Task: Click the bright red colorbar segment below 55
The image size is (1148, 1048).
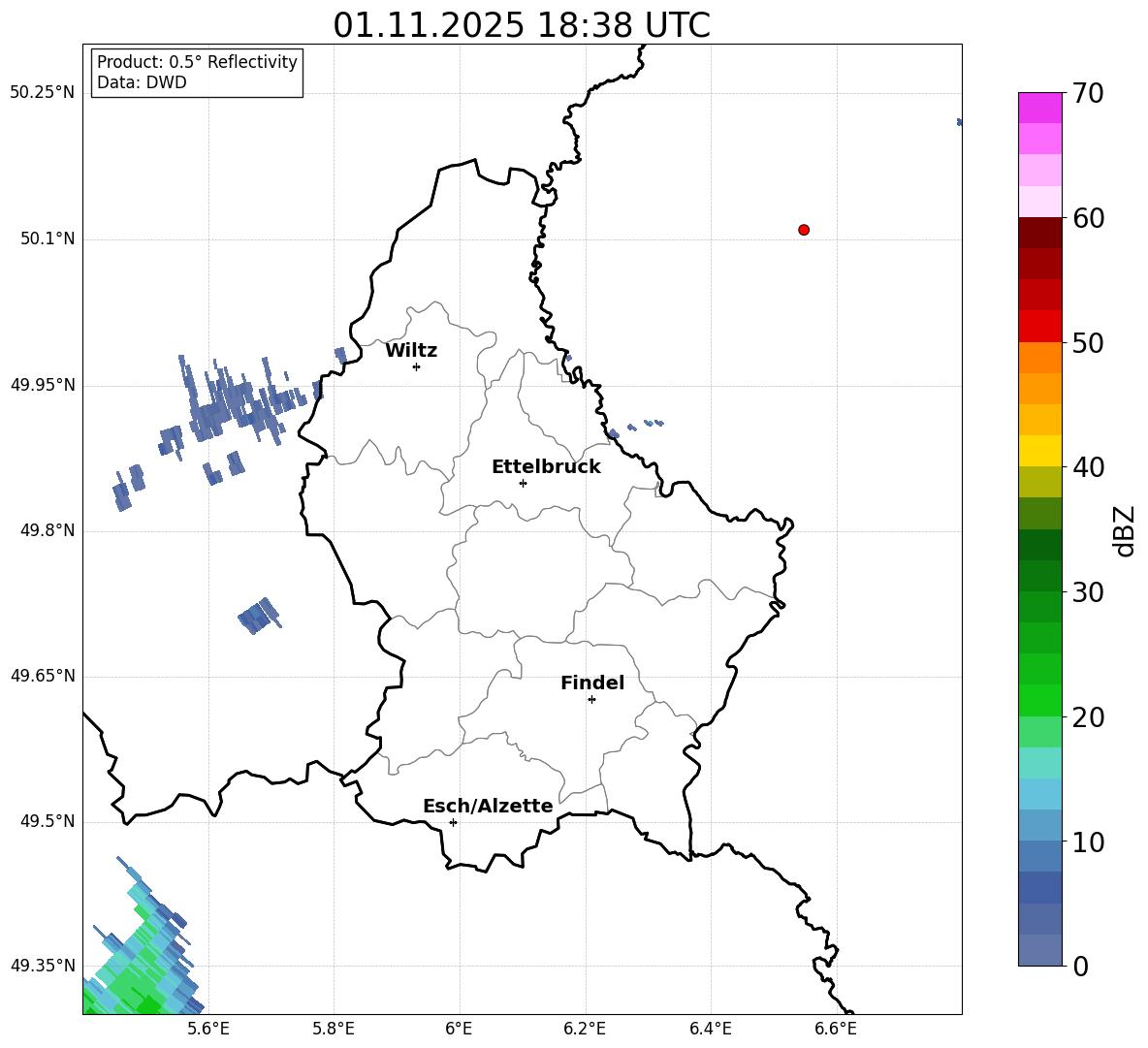Action: click(x=1039, y=327)
